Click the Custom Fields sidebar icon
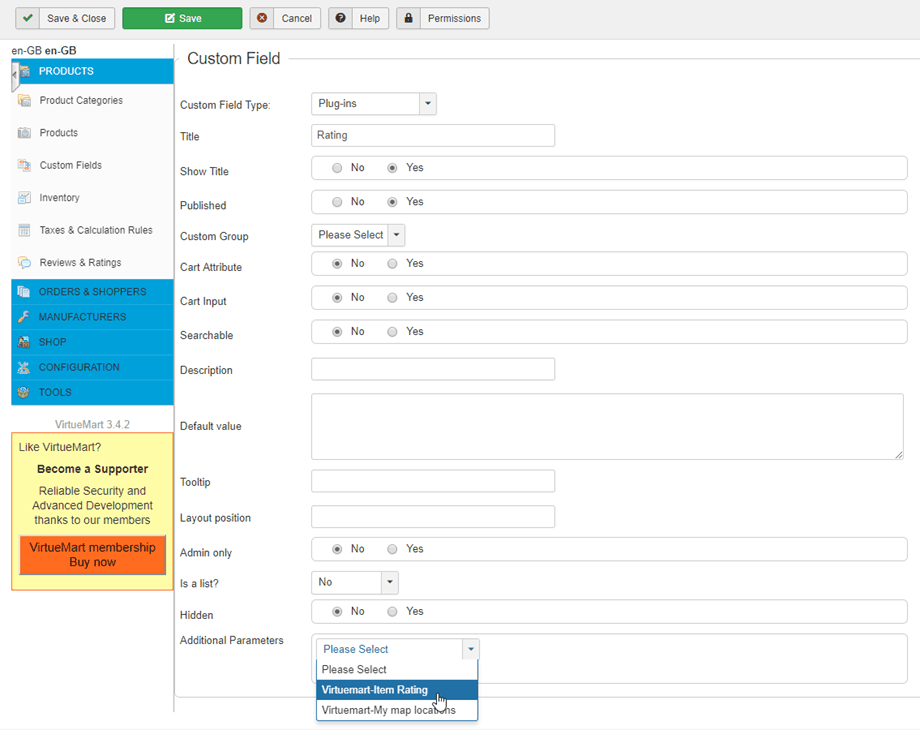This screenshot has width=920, height=730. coord(24,165)
